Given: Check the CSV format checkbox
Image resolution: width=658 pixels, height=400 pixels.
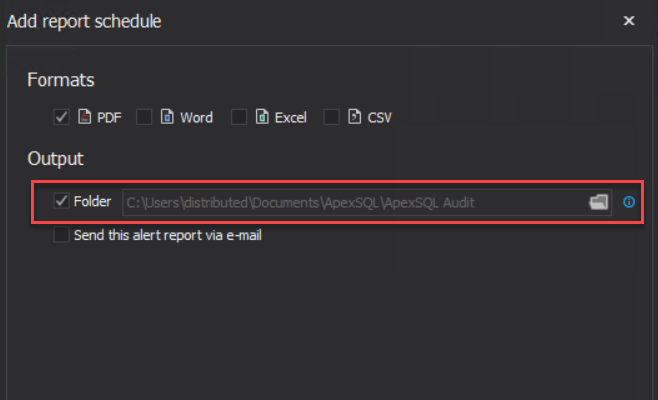Looking at the screenshot, I should (x=331, y=117).
